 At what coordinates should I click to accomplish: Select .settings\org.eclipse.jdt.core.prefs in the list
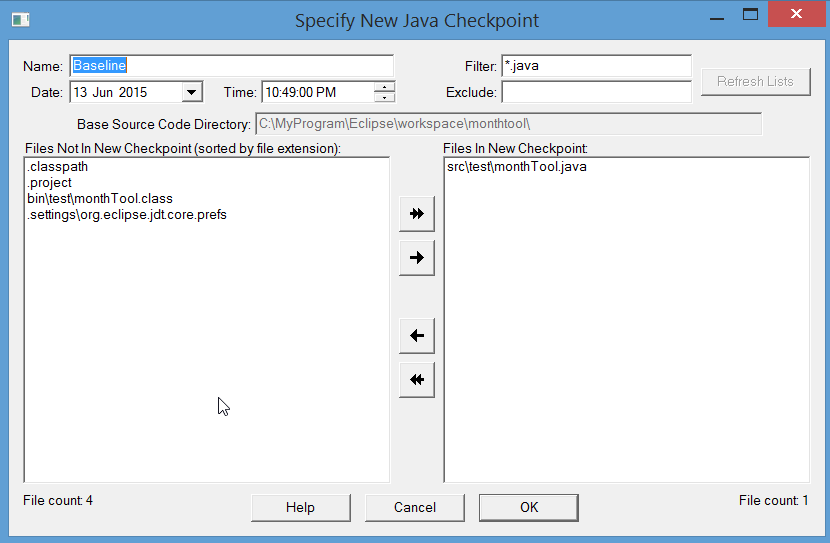(x=127, y=214)
